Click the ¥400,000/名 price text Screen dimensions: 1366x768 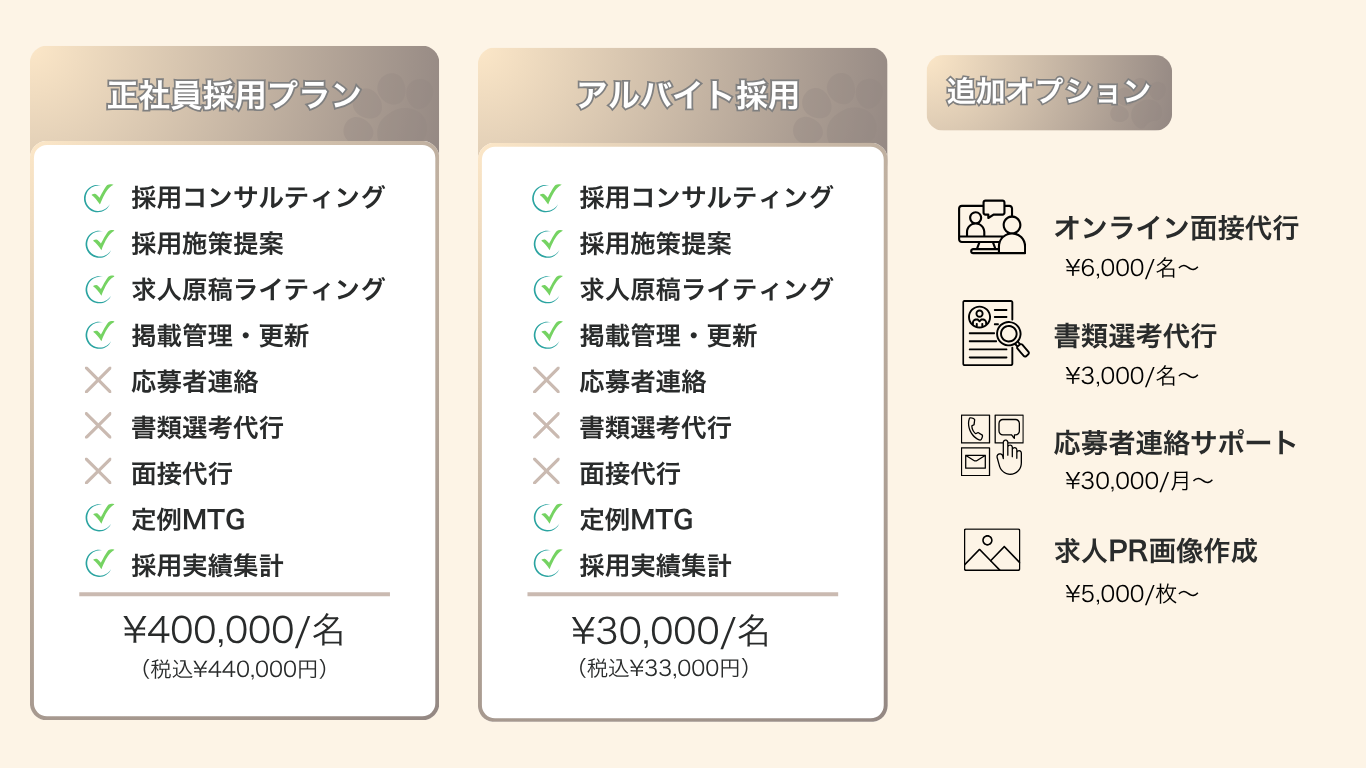pyautogui.click(x=234, y=631)
